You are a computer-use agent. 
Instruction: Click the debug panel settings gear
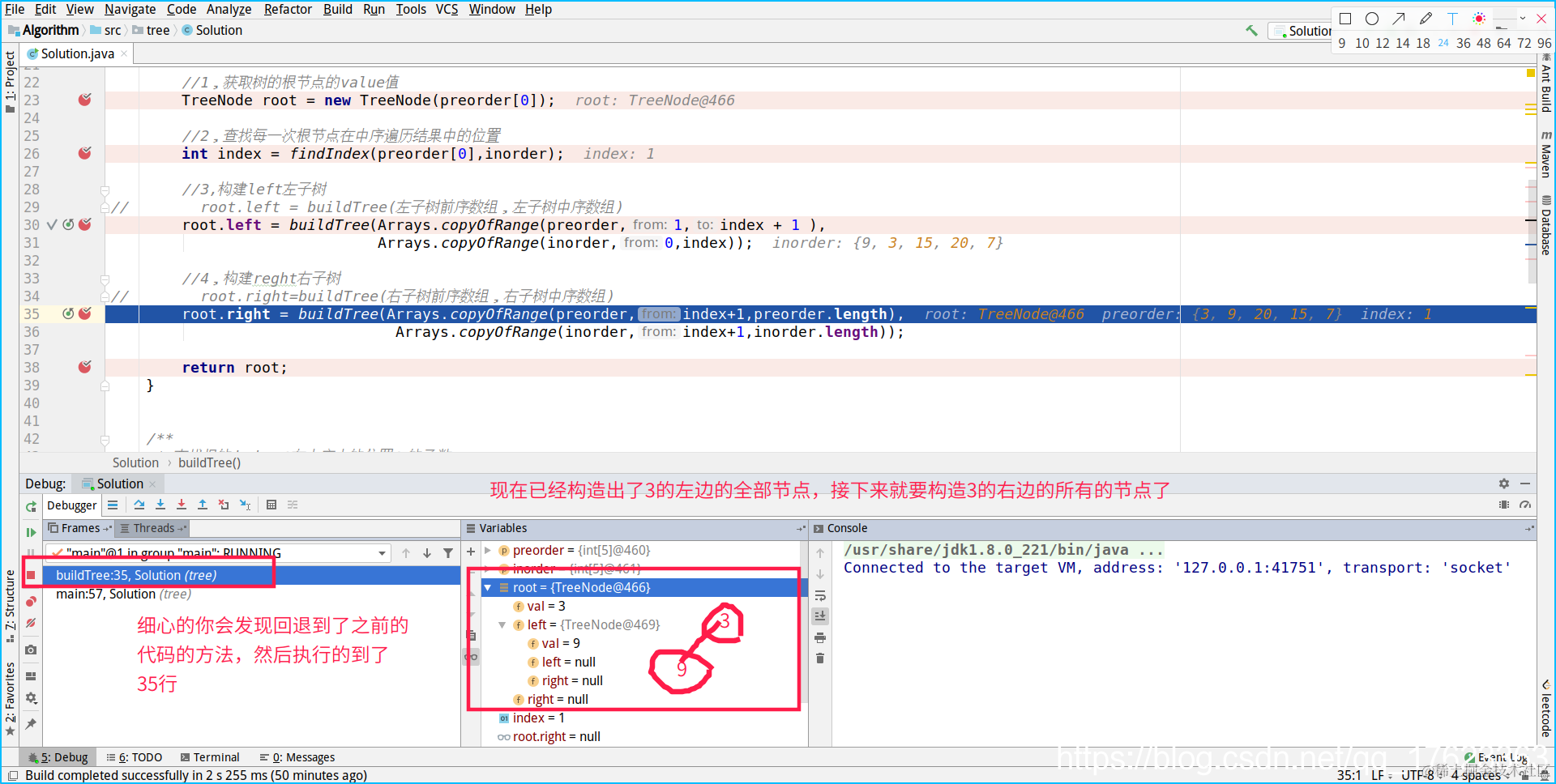click(x=1504, y=484)
